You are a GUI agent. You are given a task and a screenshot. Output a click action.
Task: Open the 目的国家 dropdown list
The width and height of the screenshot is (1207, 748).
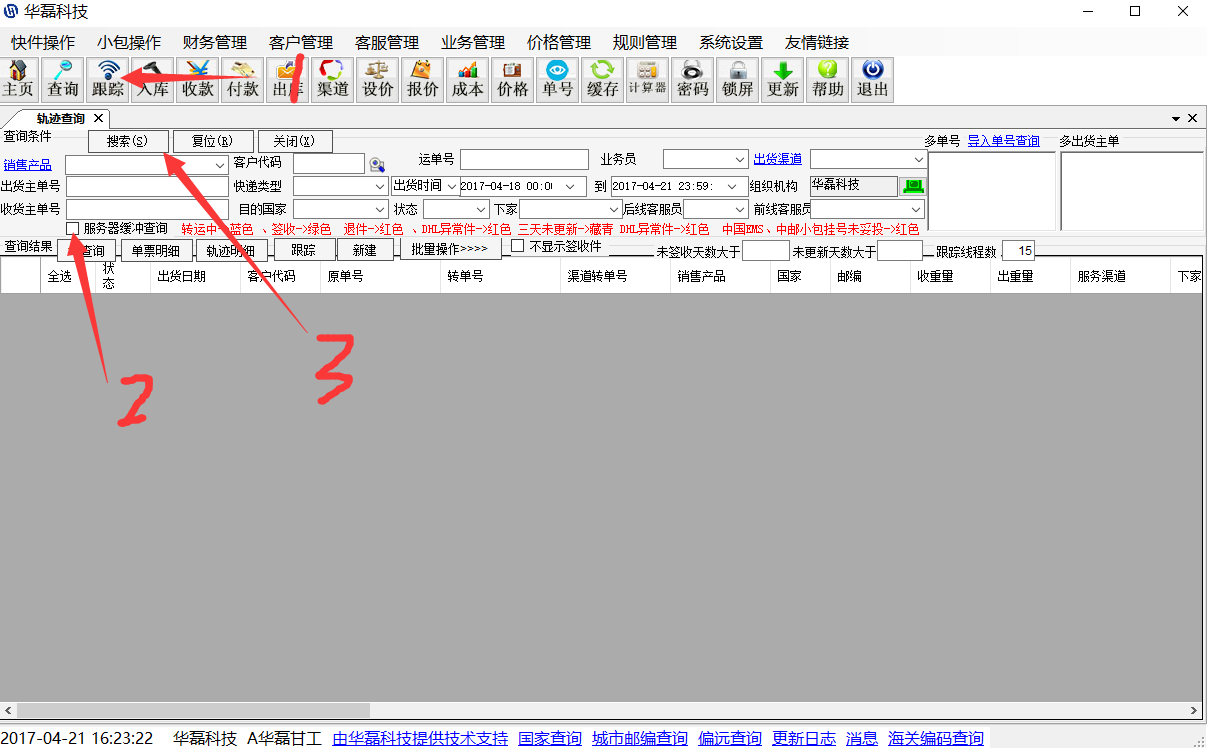pos(380,210)
